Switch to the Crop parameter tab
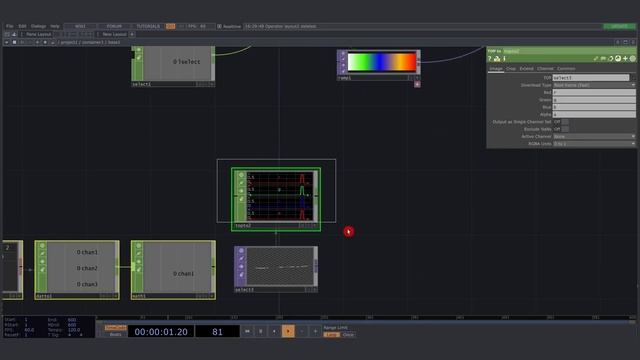Viewport: 640px width, 360px height. pyautogui.click(x=511, y=69)
